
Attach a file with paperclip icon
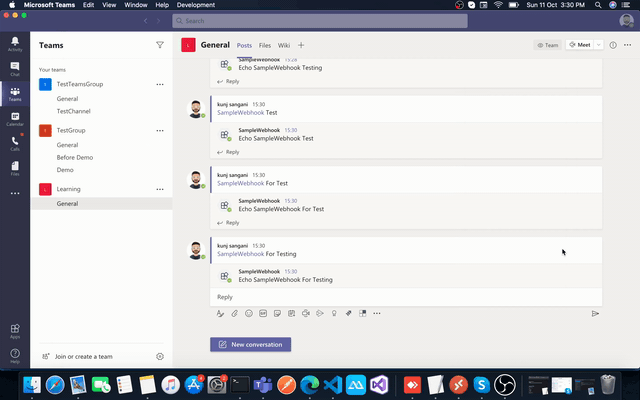(234, 313)
